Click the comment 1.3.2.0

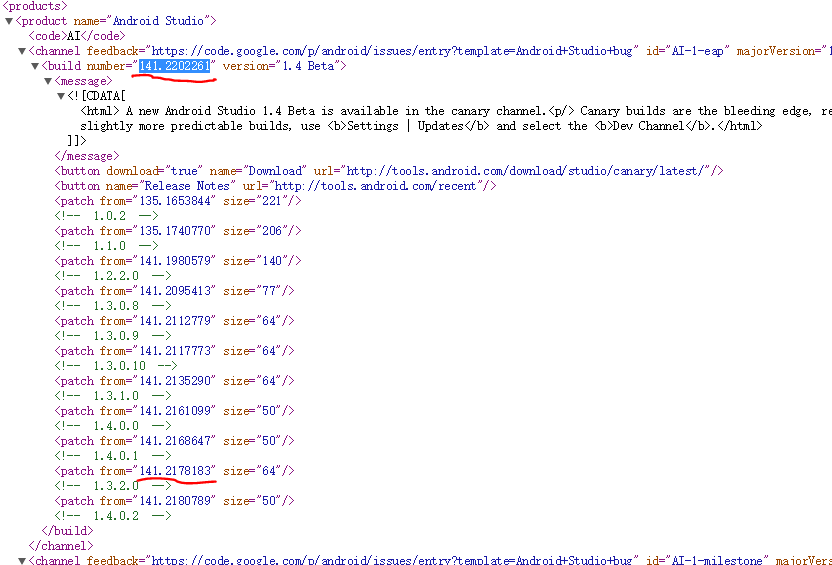click(x=113, y=486)
